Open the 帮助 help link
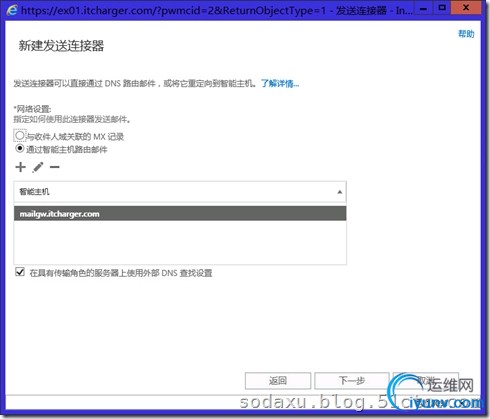 click(x=466, y=34)
